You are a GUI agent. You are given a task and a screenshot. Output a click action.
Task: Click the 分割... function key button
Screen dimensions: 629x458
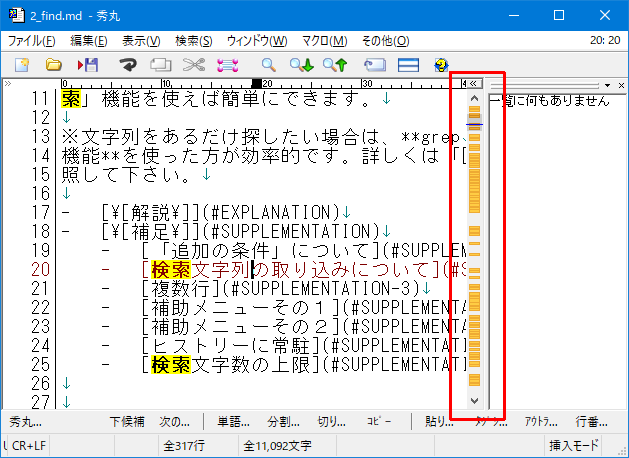284,422
